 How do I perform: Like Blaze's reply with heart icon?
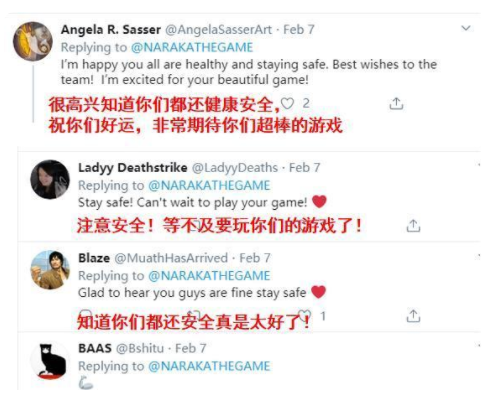304,315
